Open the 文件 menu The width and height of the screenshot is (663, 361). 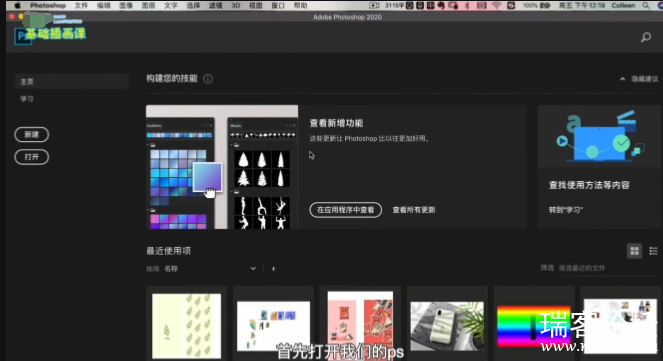coord(81,5)
